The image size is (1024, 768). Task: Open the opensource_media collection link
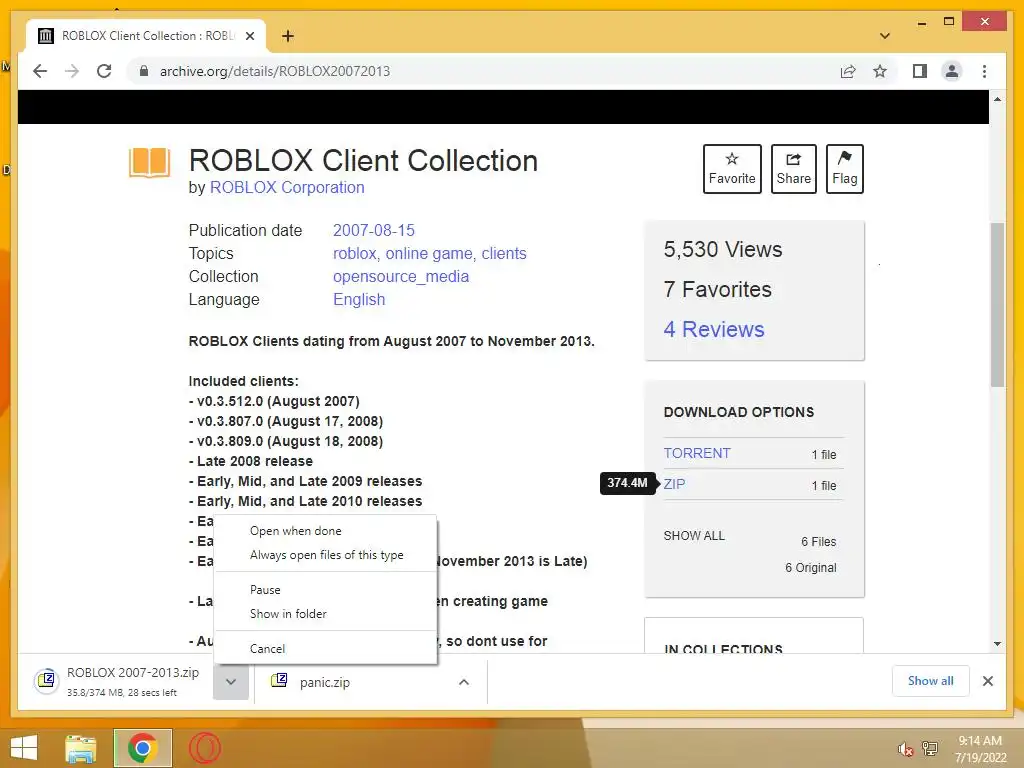401,277
